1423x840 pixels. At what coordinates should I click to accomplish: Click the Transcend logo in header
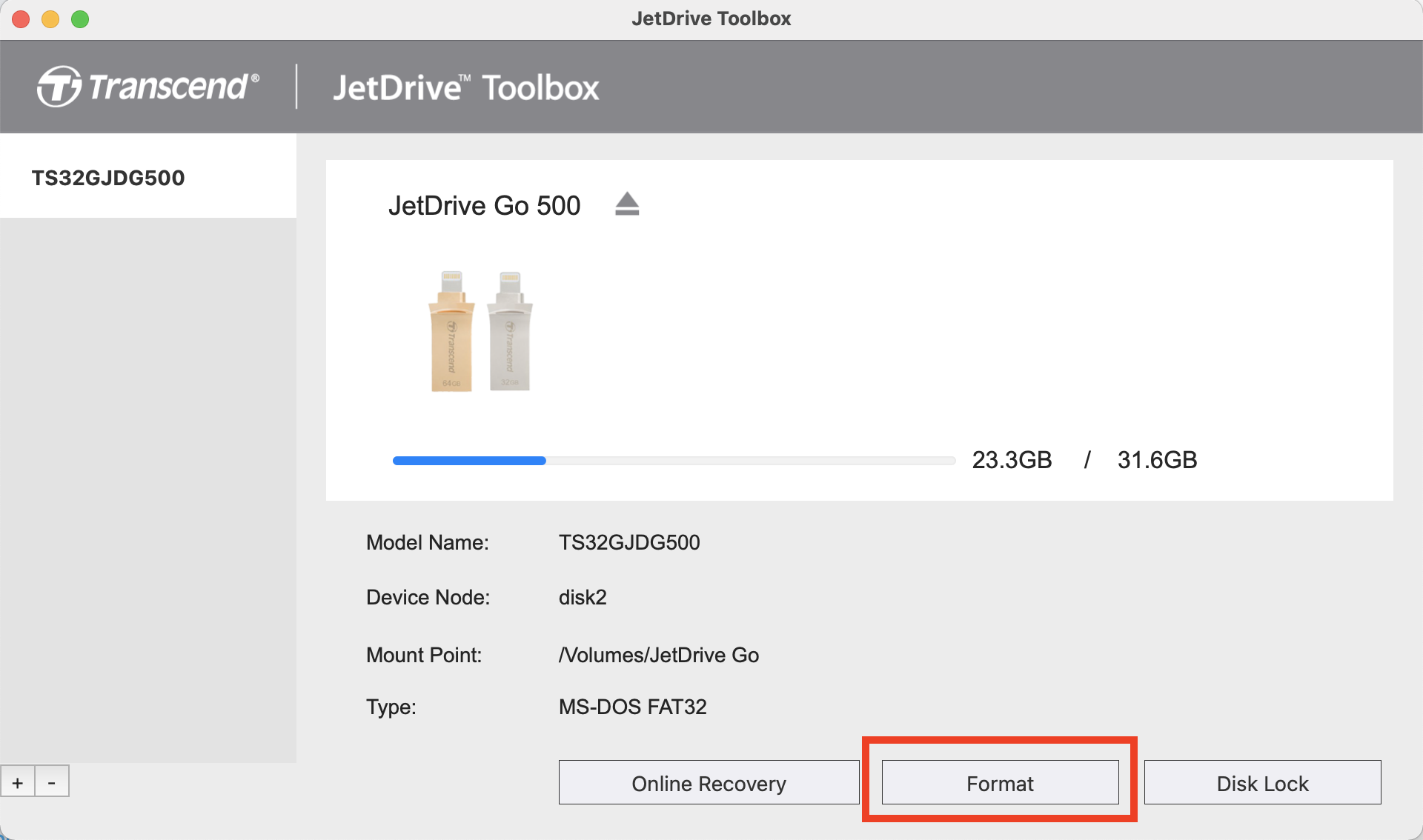[x=148, y=87]
